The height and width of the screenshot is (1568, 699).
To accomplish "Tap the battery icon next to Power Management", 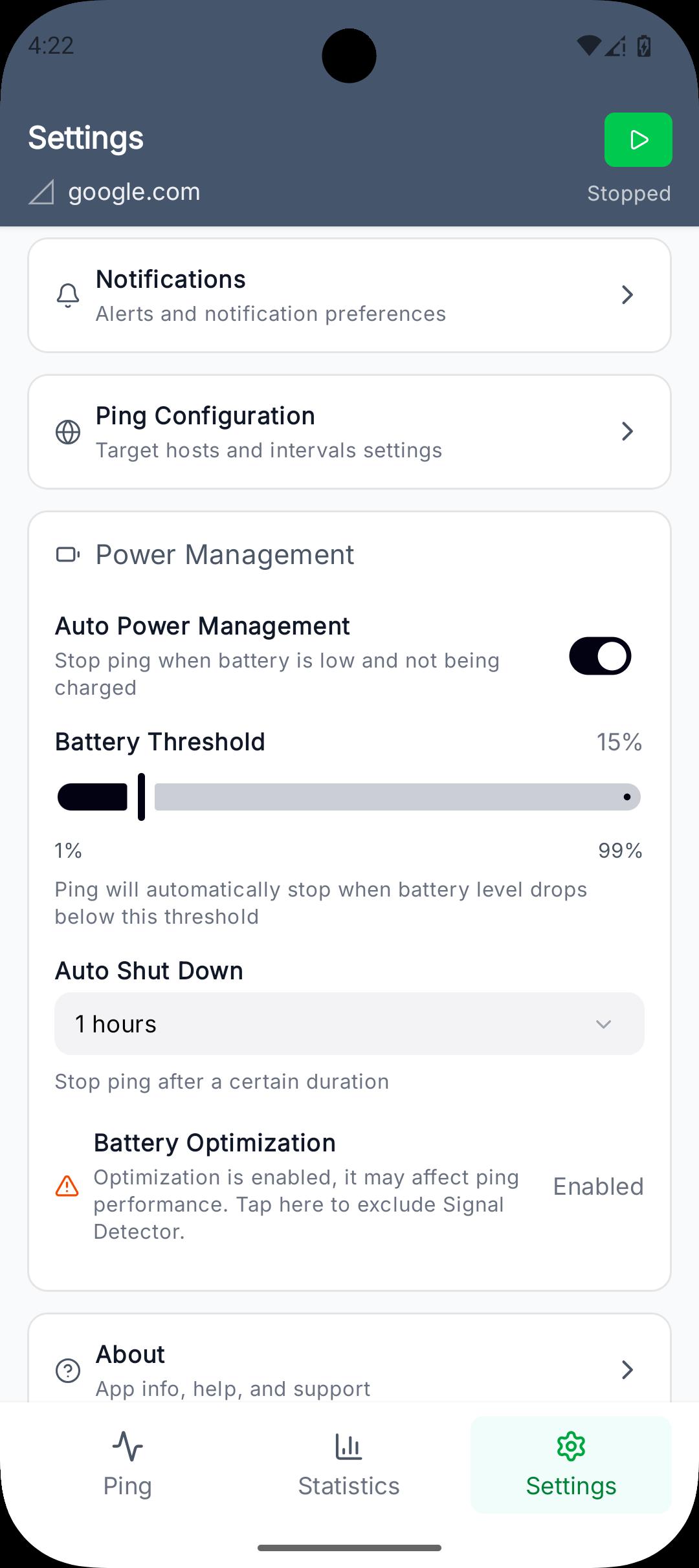I will (x=68, y=554).
